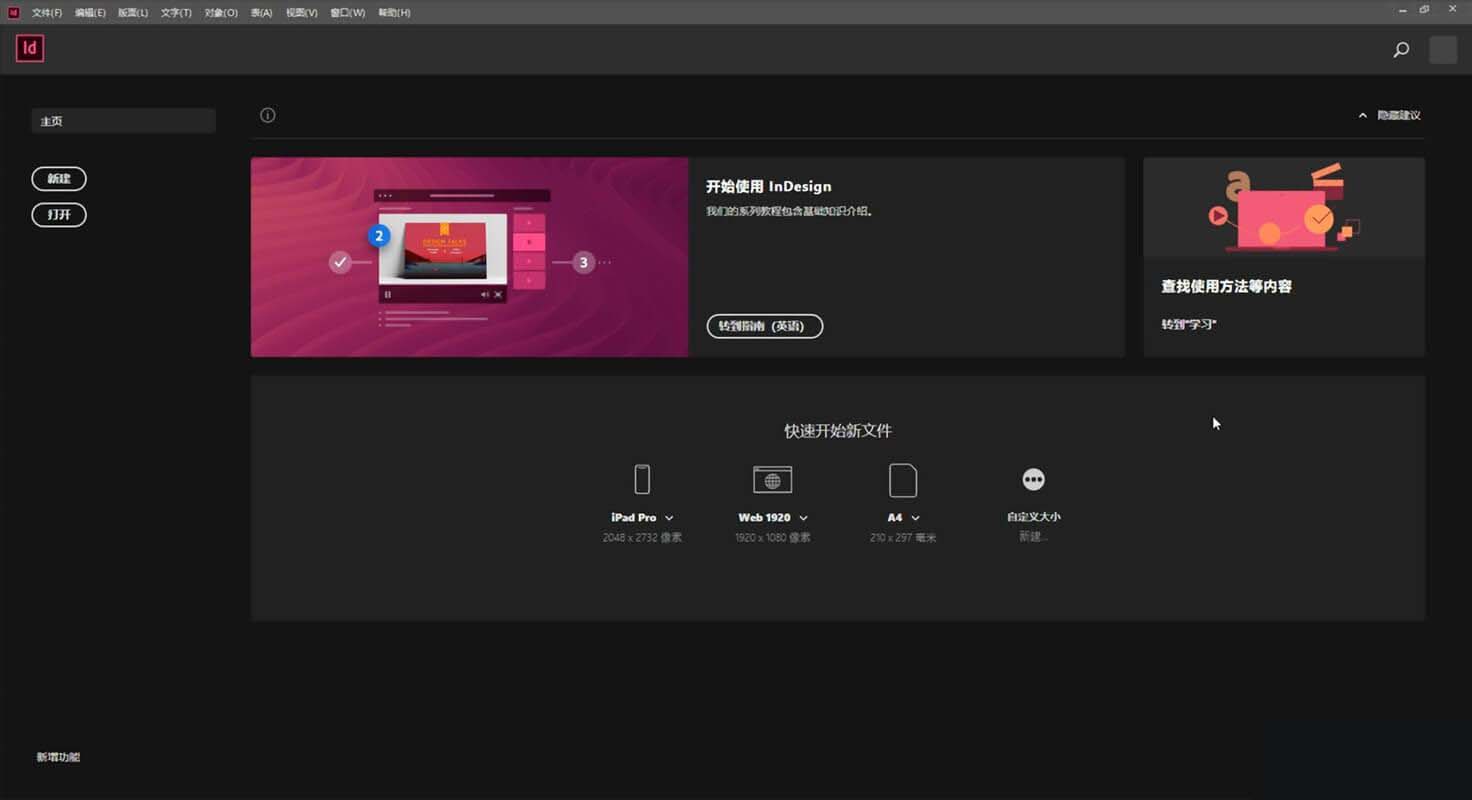Restore down the InDesign window
This screenshot has width=1472, height=800.
click(x=1424, y=10)
